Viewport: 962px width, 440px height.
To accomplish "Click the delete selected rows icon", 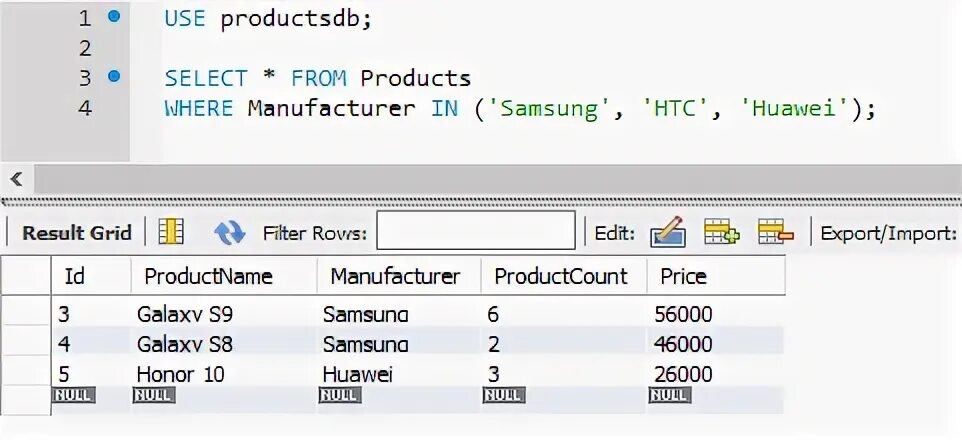I will (x=775, y=233).
